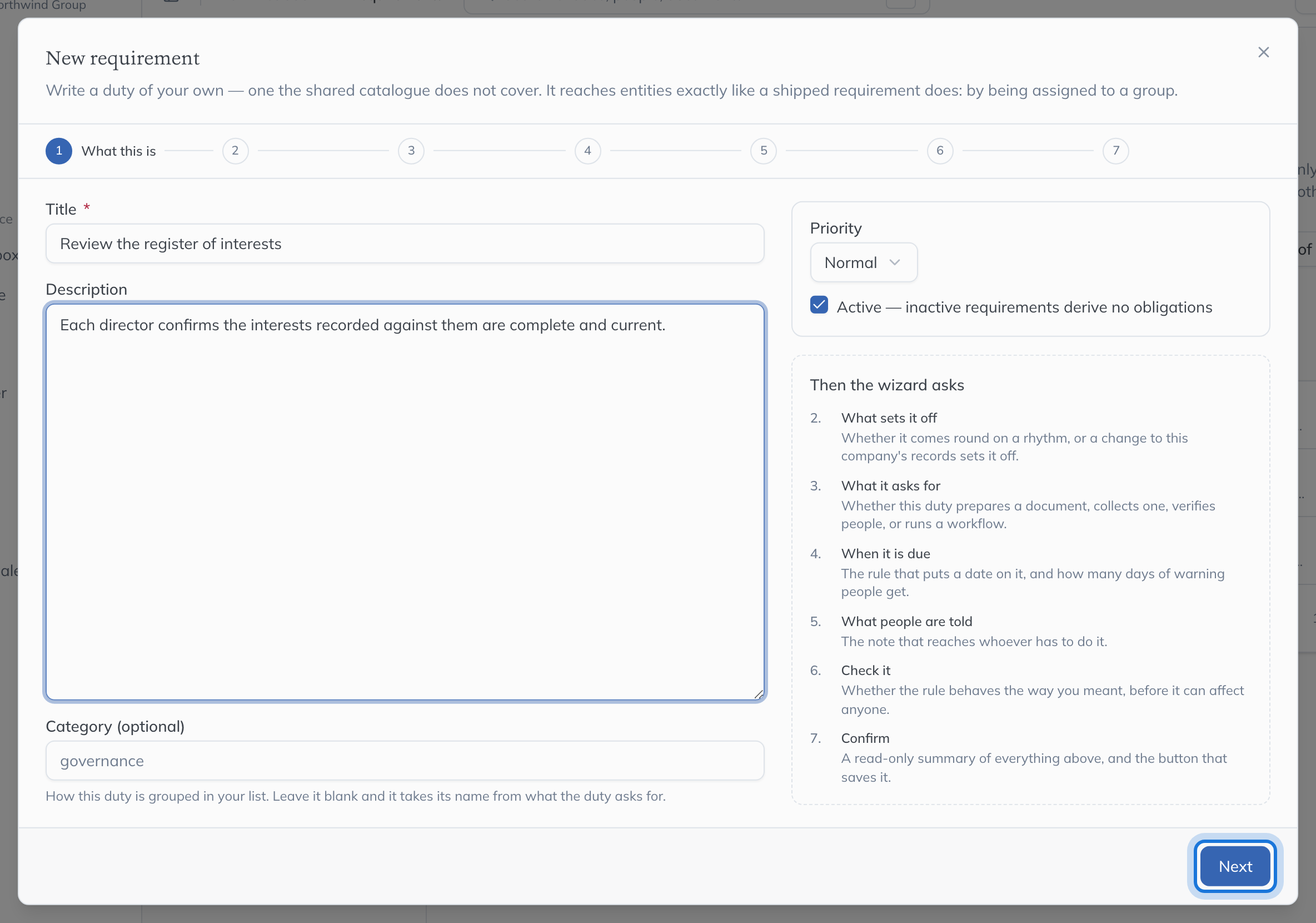Click 'What sets it off' list heading
The height and width of the screenshot is (923, 1316).
(889, 418)
